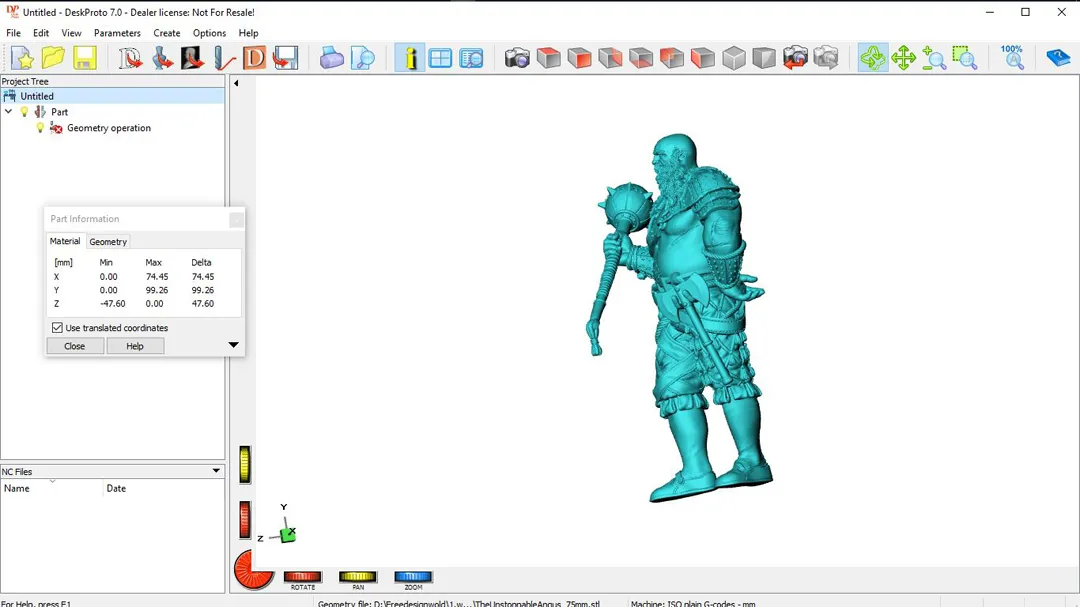The image size is (1080, 607).
Task: Click camera icon with red return arrow
Action: (x=795, y=58)
